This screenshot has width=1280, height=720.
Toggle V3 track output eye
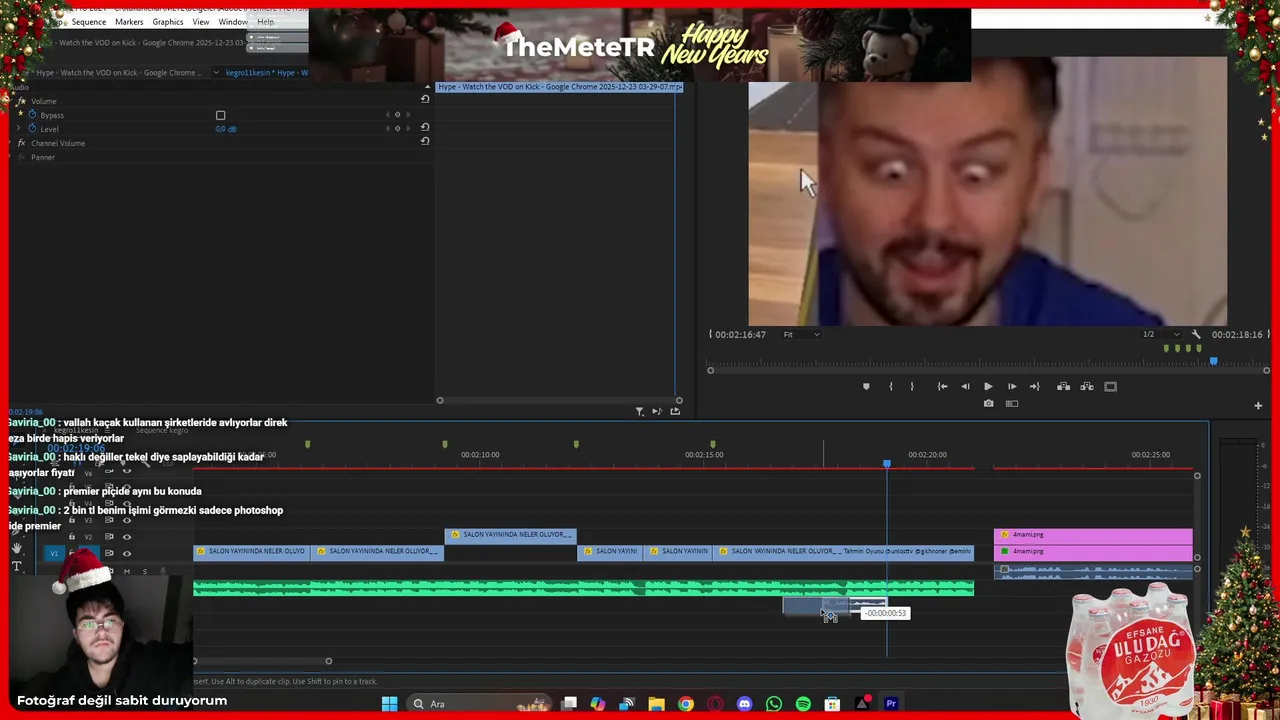coord(126,520)
